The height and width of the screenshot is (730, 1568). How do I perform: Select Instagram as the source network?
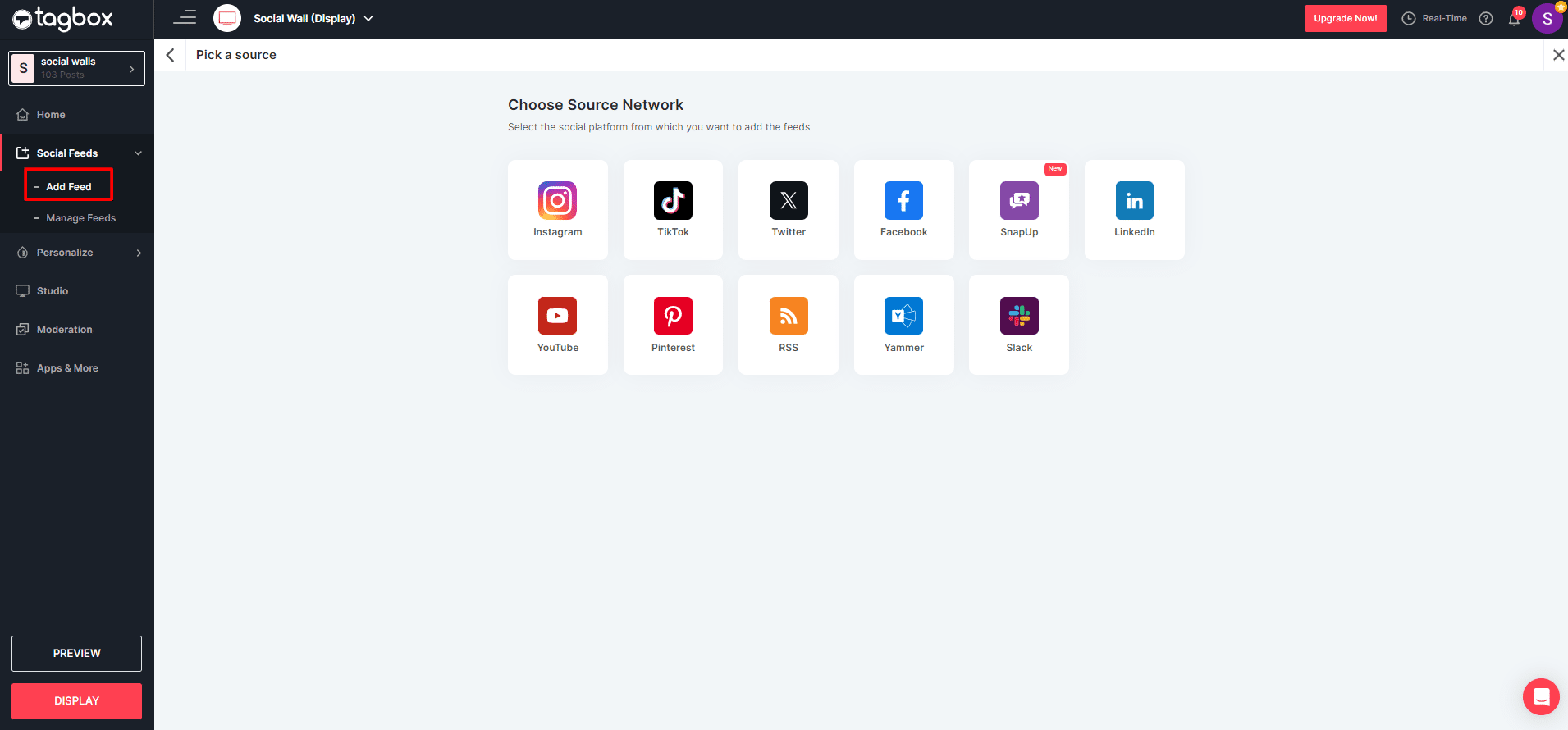(557, 209)
